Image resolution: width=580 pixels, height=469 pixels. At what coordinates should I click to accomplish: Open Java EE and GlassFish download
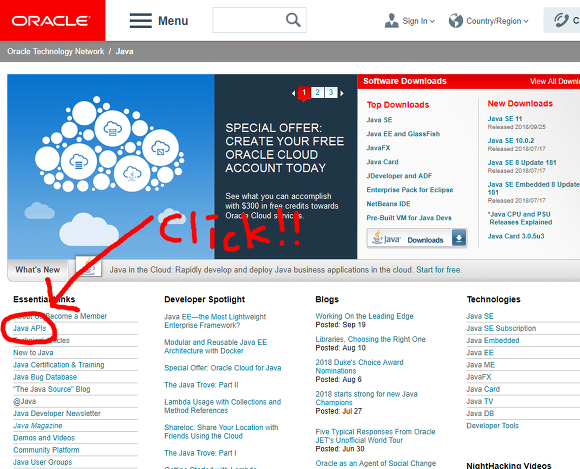[403, 134]
